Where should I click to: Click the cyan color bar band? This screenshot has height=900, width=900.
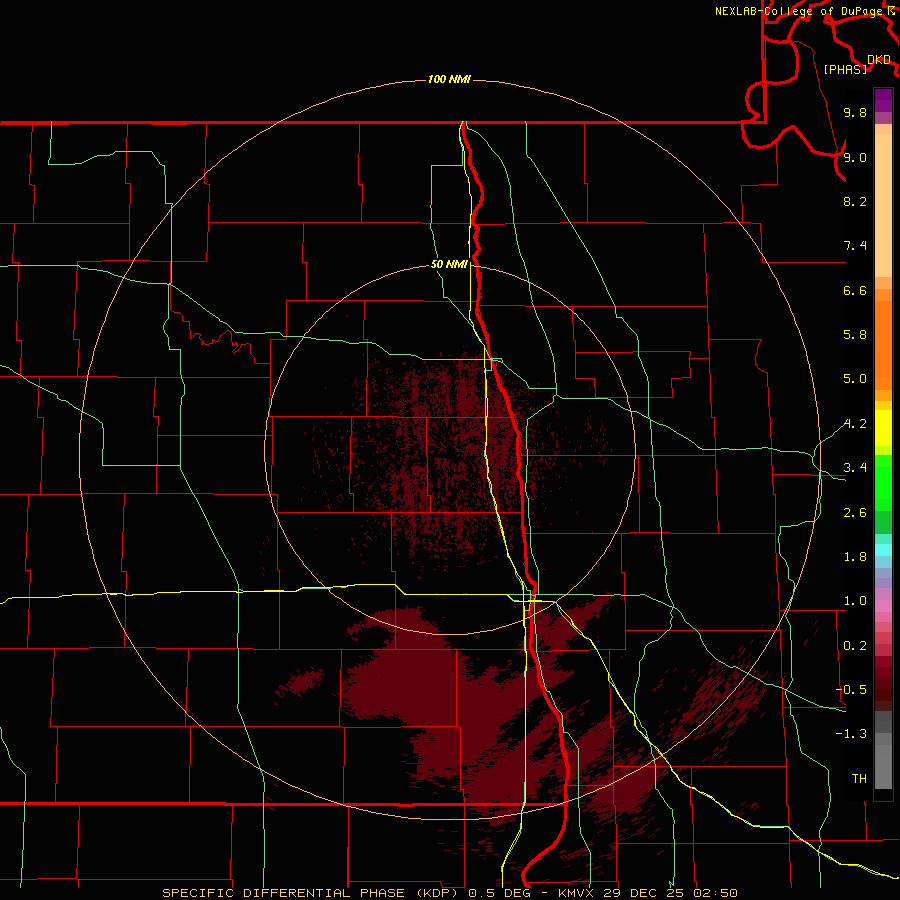coord(883,550)
